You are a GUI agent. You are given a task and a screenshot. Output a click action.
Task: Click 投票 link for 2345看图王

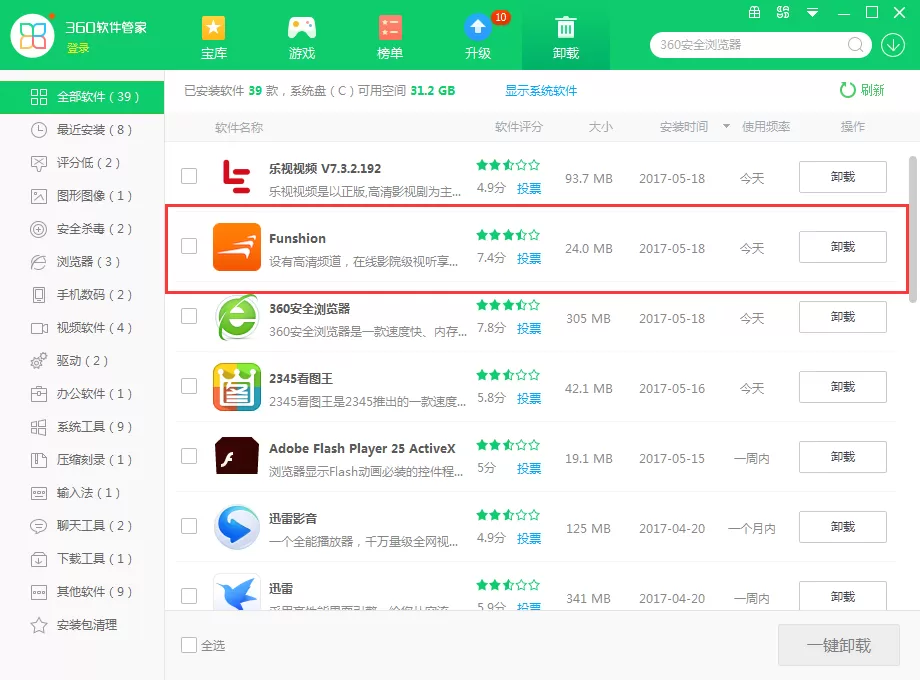pyautogui.click(x=529, y=398)
